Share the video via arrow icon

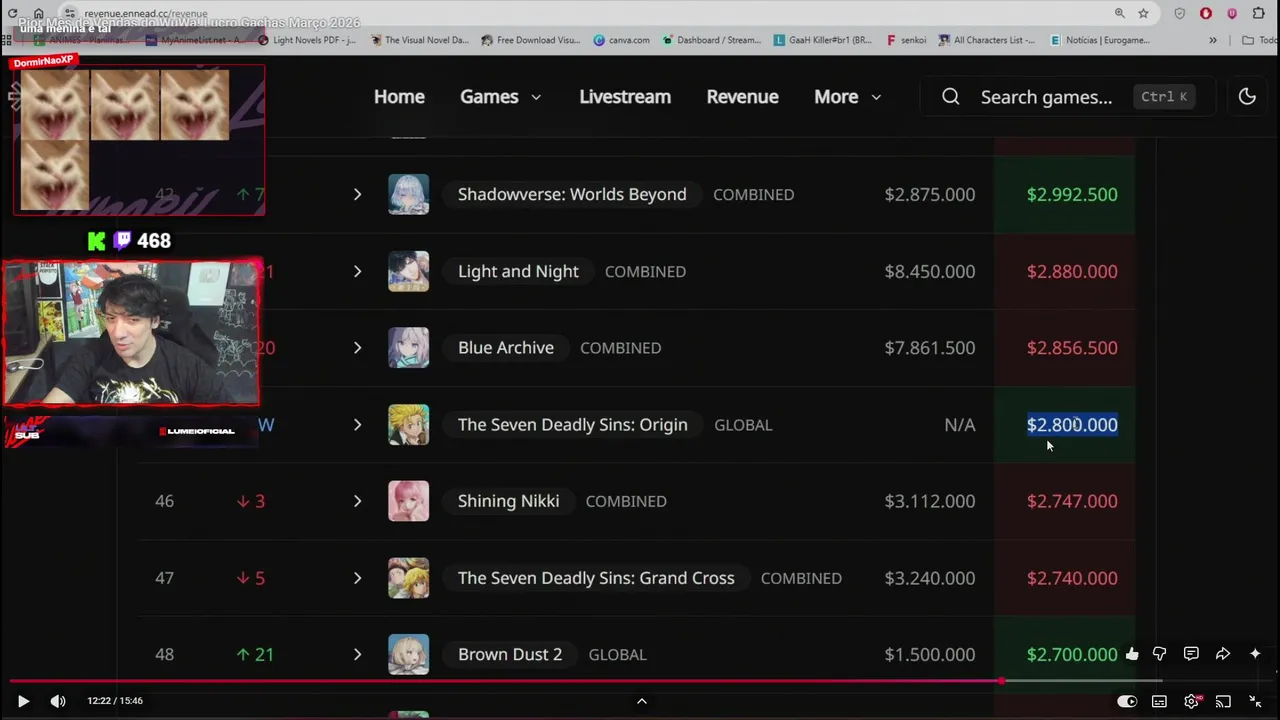(x=1223, y=654)
